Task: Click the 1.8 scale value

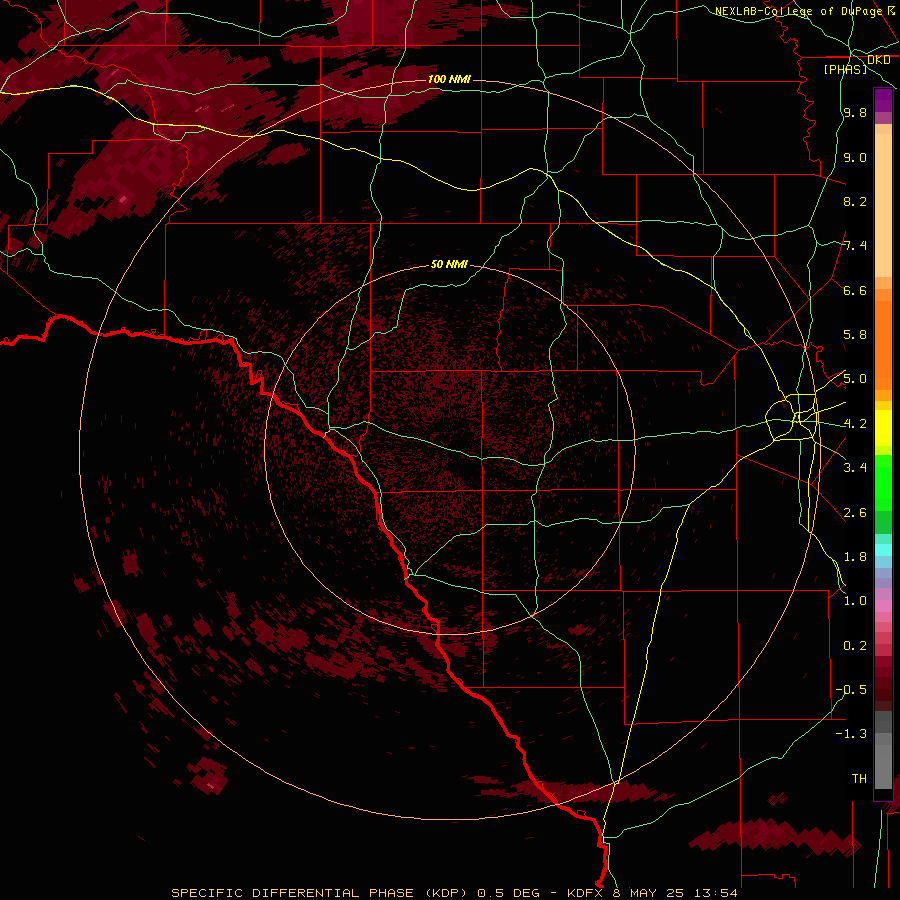Action: coord(855,557)
